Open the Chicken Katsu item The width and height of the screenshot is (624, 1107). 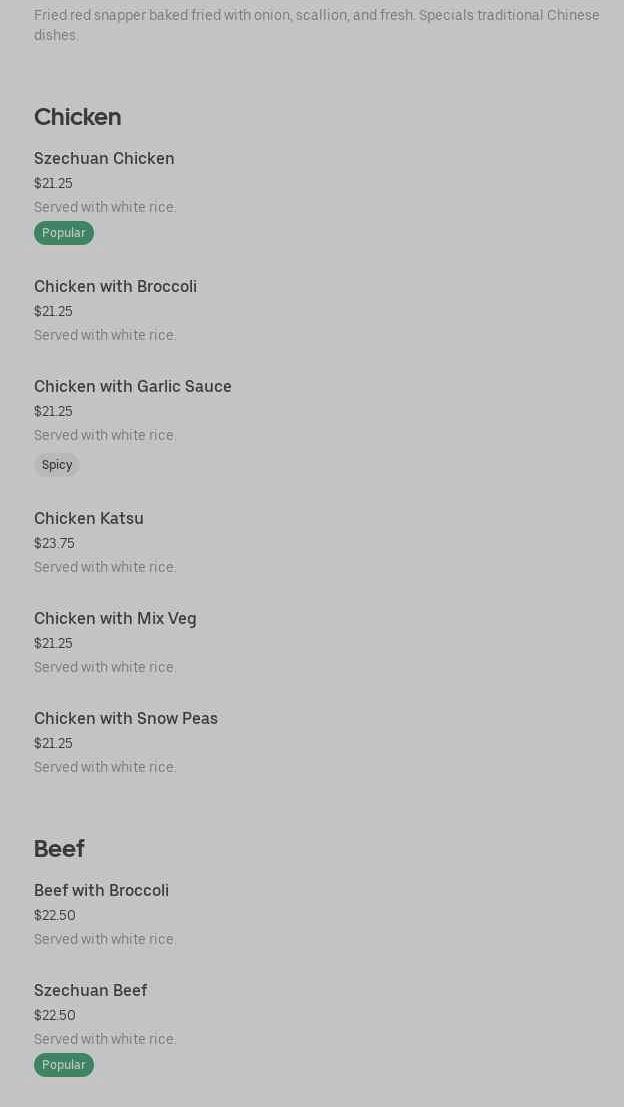pyautogui.click(x=89, y=519)
